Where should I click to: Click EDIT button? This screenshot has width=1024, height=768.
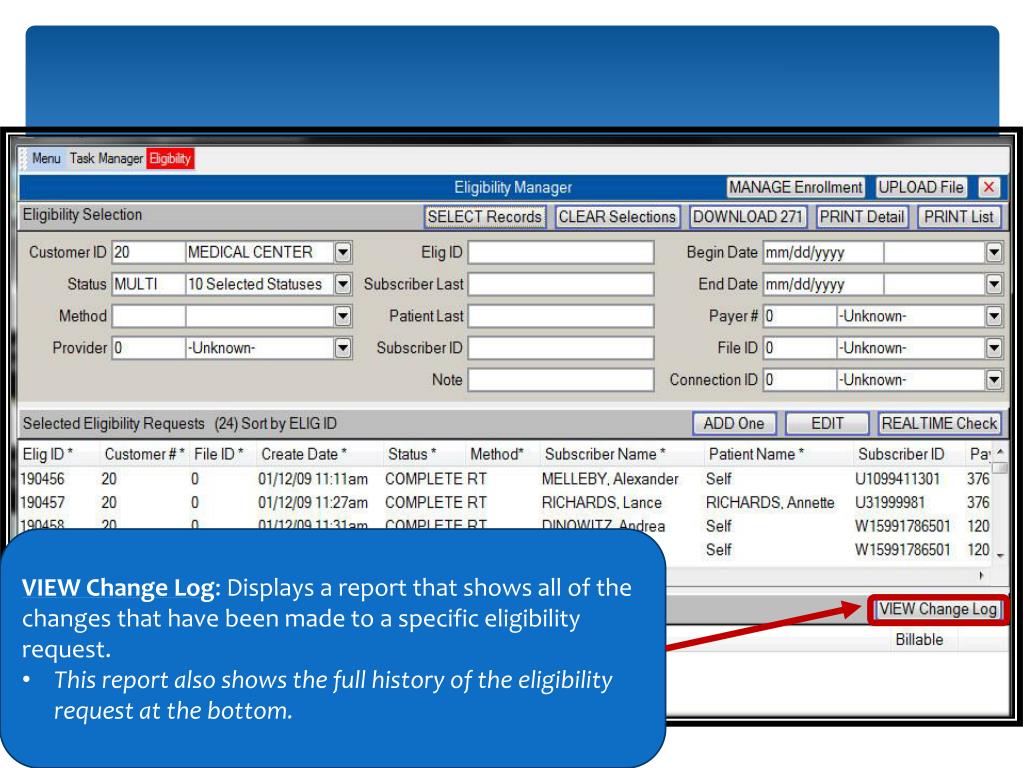click(x=827, y=424)
